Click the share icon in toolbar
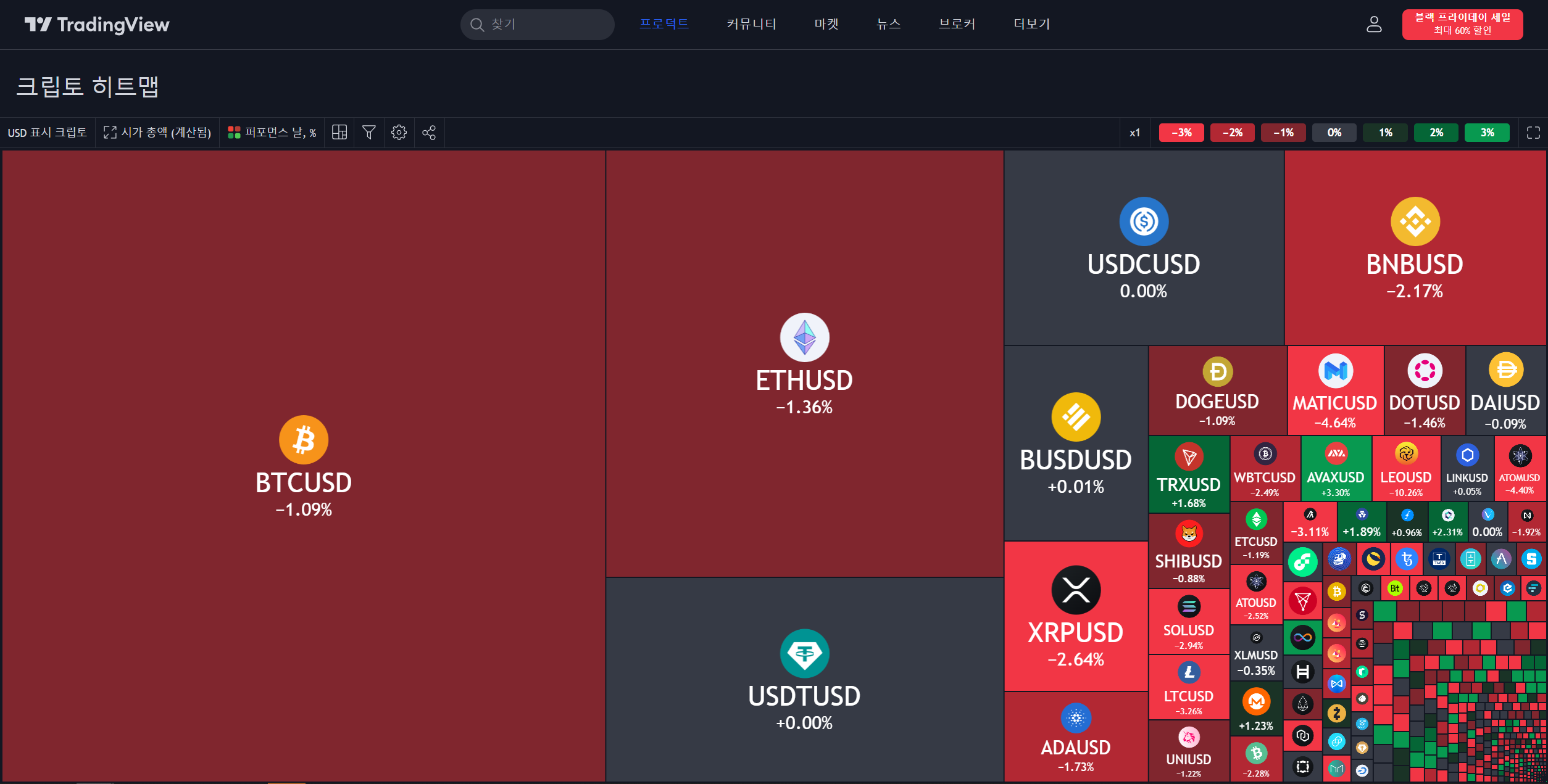This screenshot has width=1548, height=784. (x=429, y=133)
